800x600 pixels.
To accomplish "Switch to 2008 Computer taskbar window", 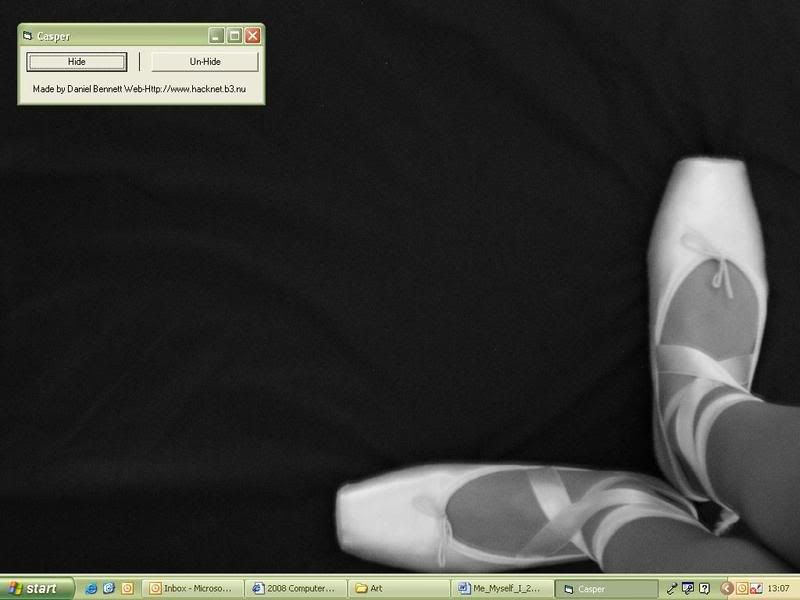I will pyautogui.click(x=297, y=589).
